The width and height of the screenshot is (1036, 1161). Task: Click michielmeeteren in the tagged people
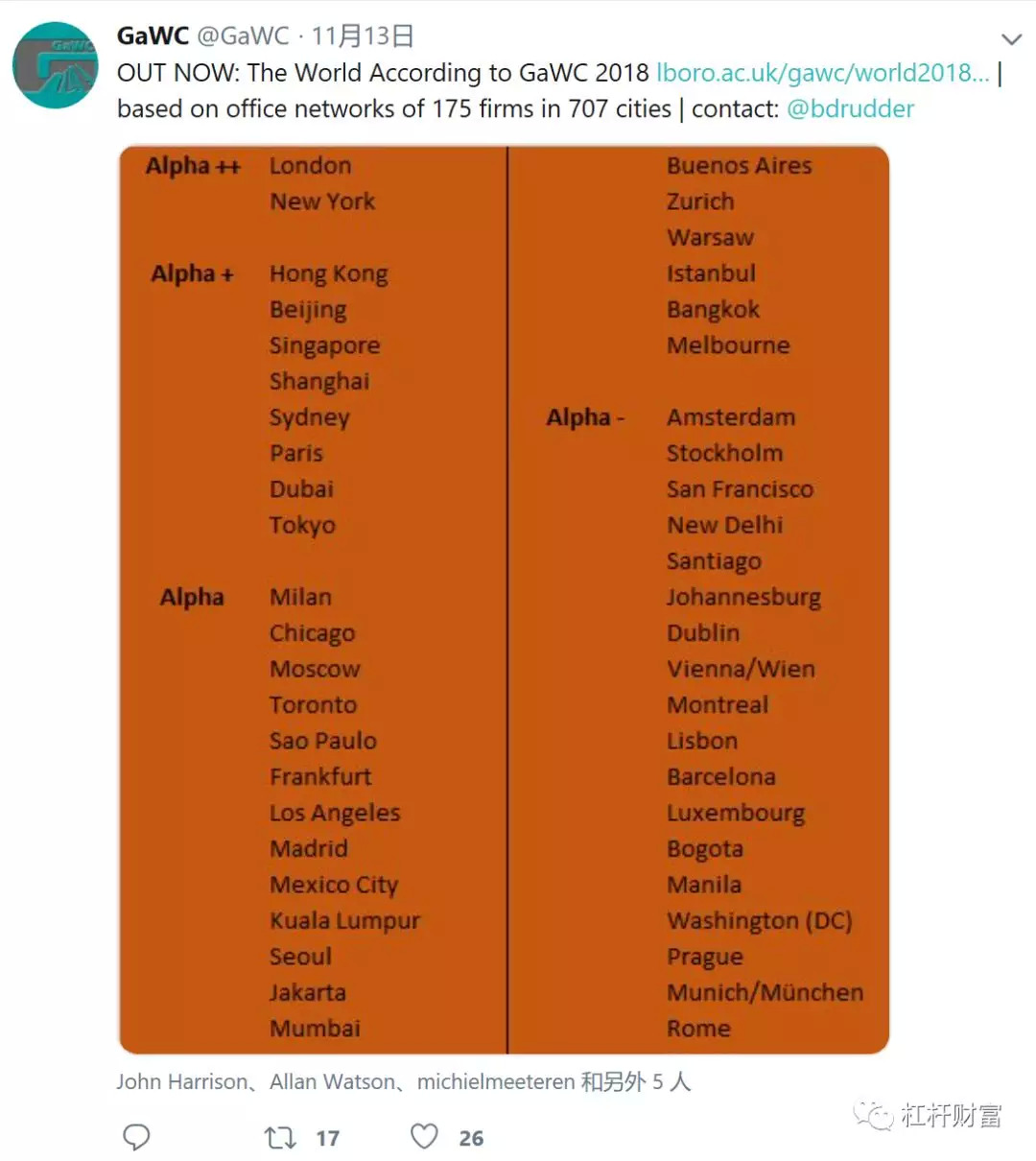(495, 1082)
